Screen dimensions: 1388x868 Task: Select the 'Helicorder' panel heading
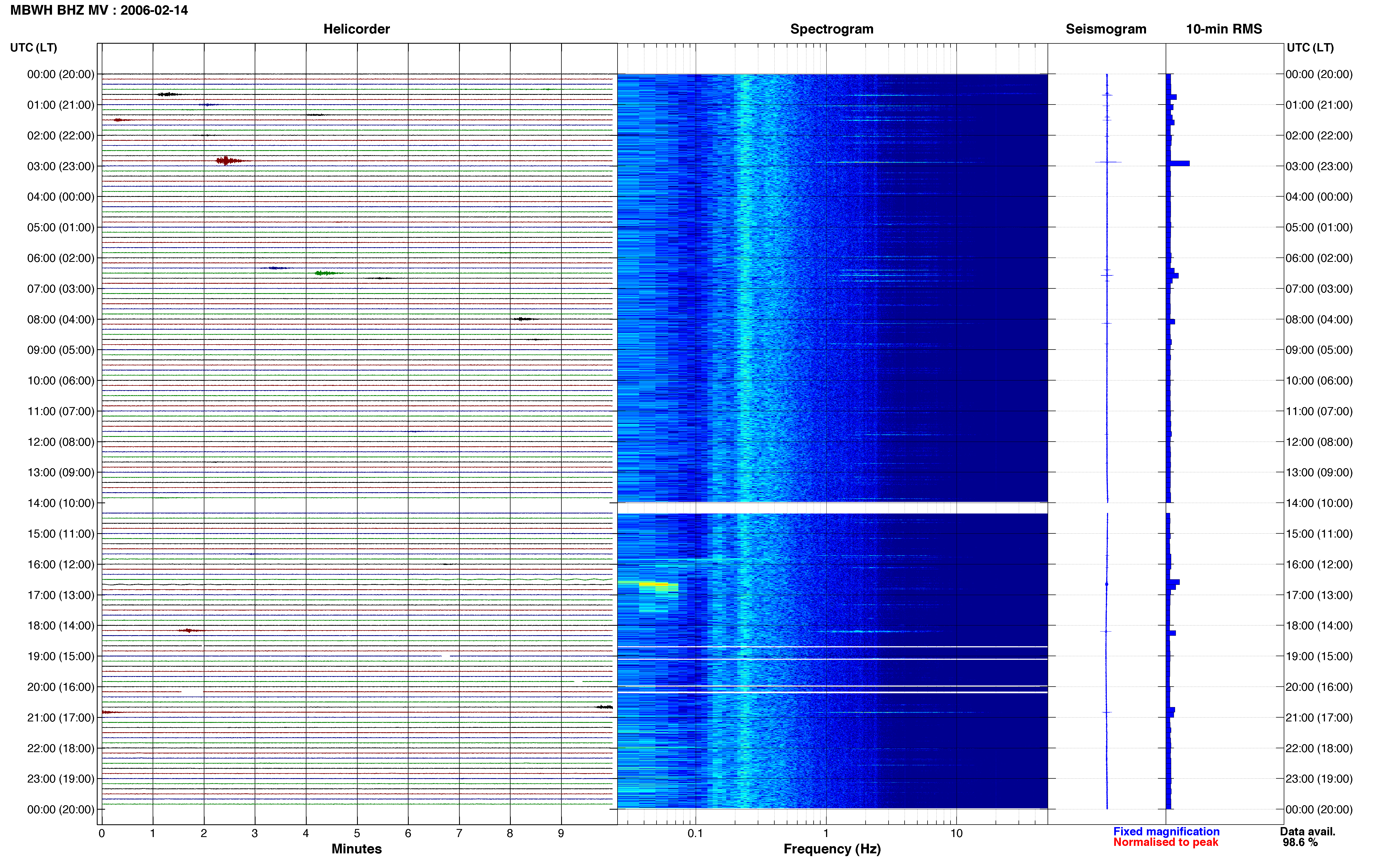pyautogui.click(x=356, y=29)
